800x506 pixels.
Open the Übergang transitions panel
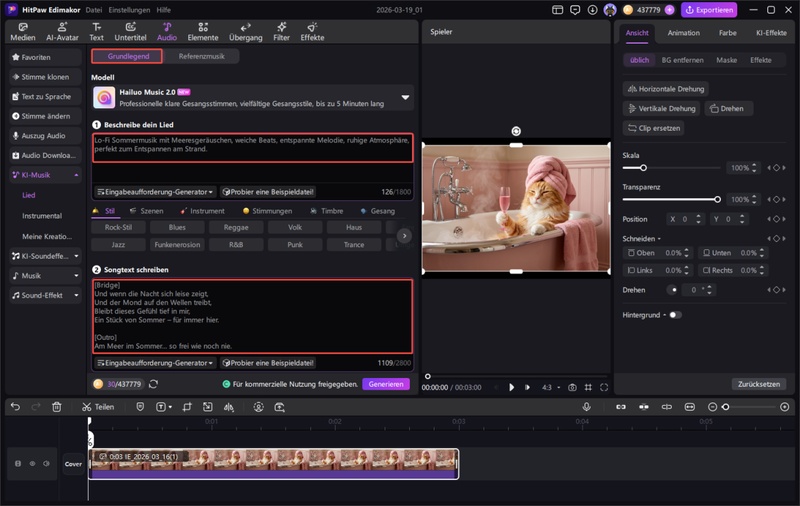point(245,31)
